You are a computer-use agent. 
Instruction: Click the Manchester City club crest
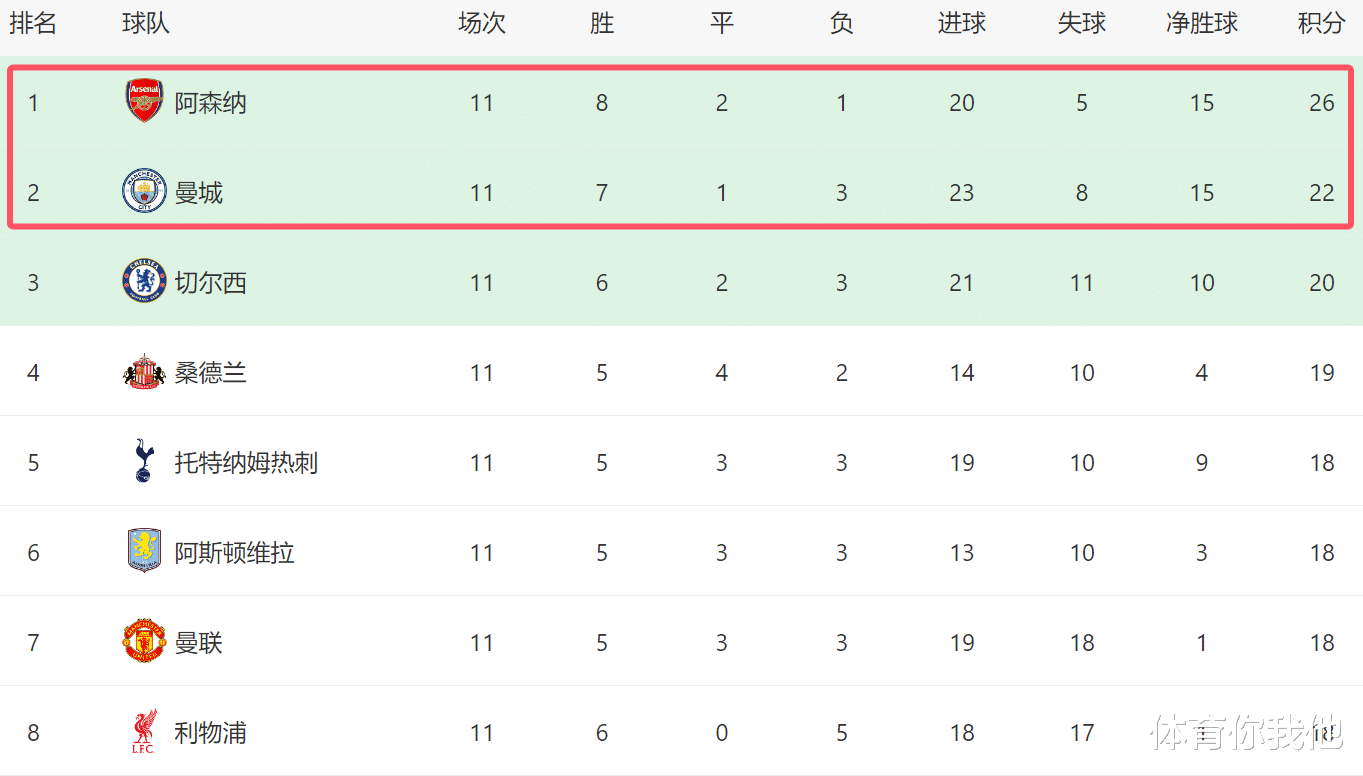coord(144,192)
